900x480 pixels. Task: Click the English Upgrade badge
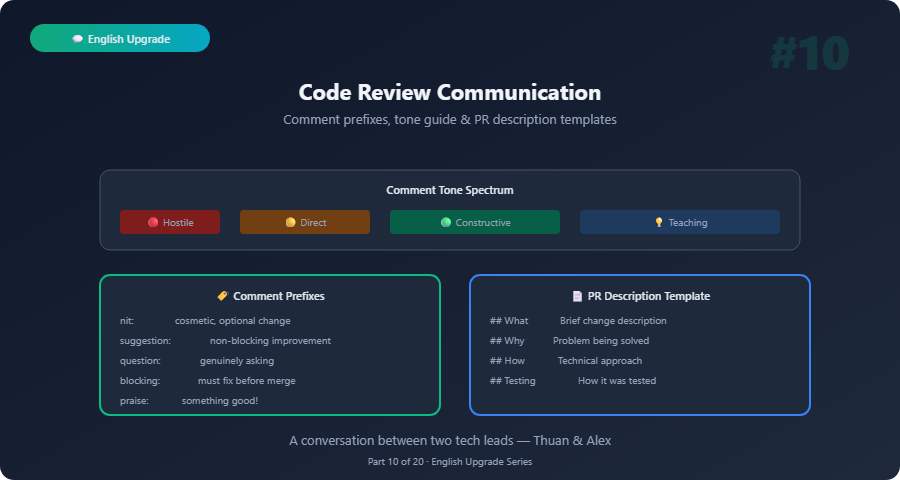pyautogui.click(x=120, y=38)
